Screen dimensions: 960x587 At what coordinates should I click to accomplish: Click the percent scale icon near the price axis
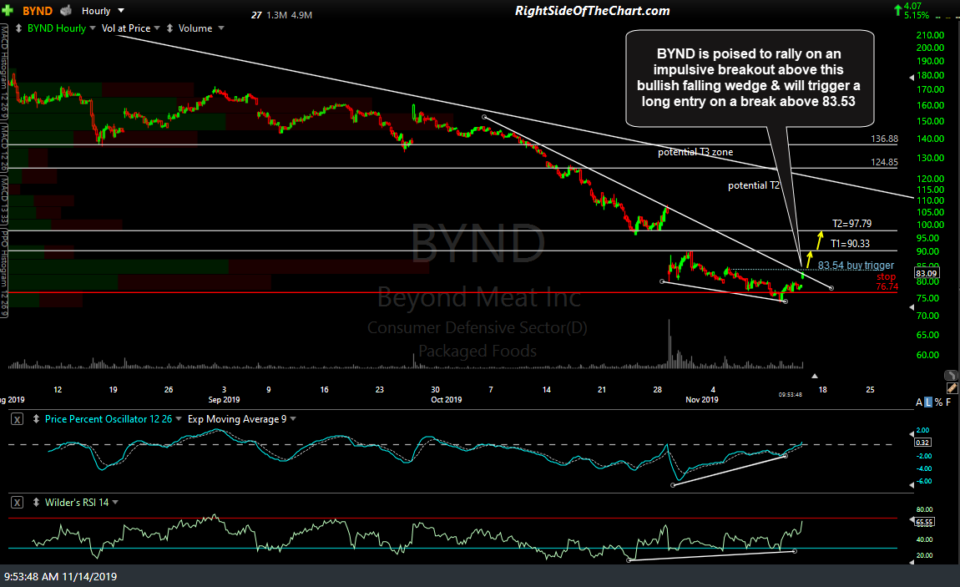939,402
